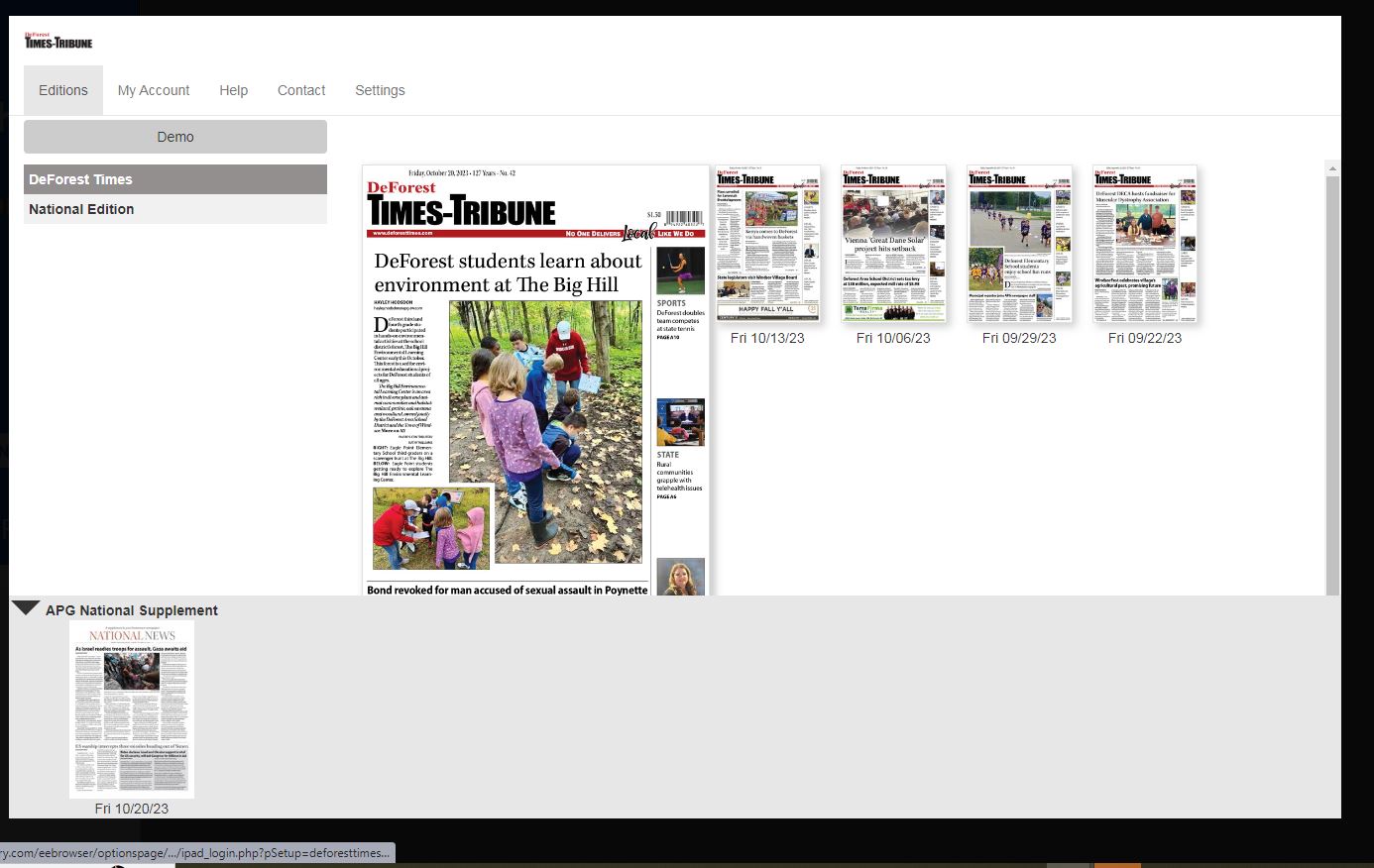This screenshot has height=868, width=1374.
Task: Open the National News supplement thumbnail
Action: coord(132,709)
